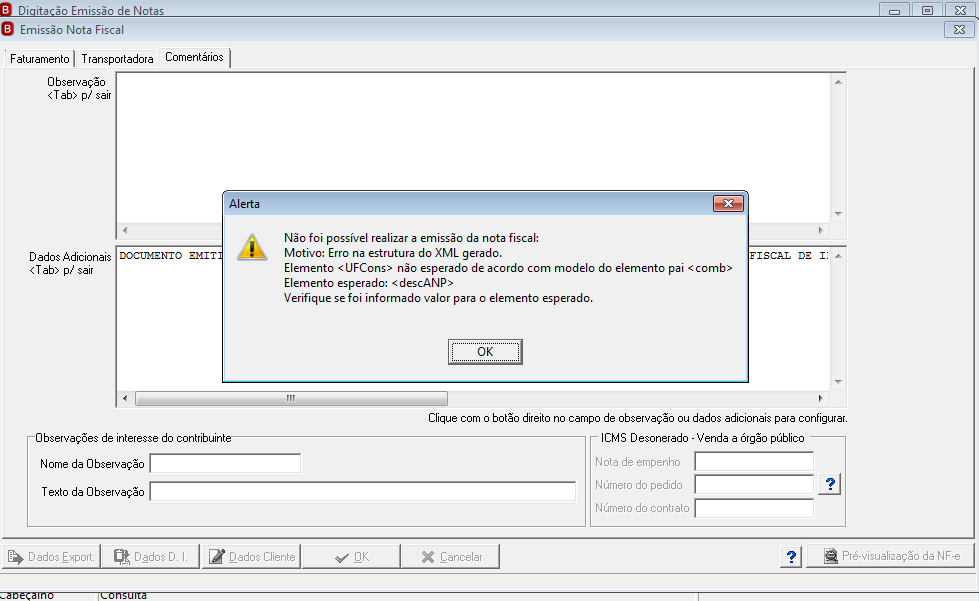The width and height of the screenshot is (979, 601).
Task: Click the 'Motivo: Erro na estrutura' line
Action: click(393, 253)
